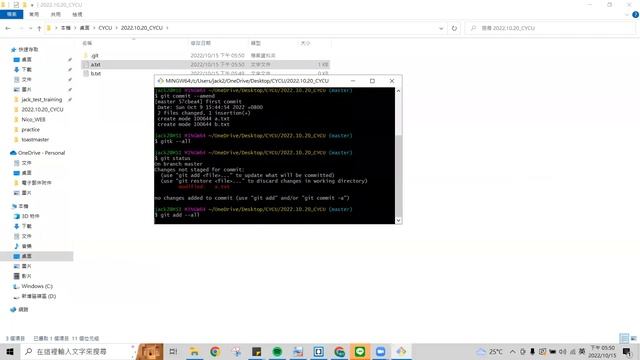Open the 檔案 ribbon tab
The width and height of the screenshot is (640, 360).
(x=11, y=14)
